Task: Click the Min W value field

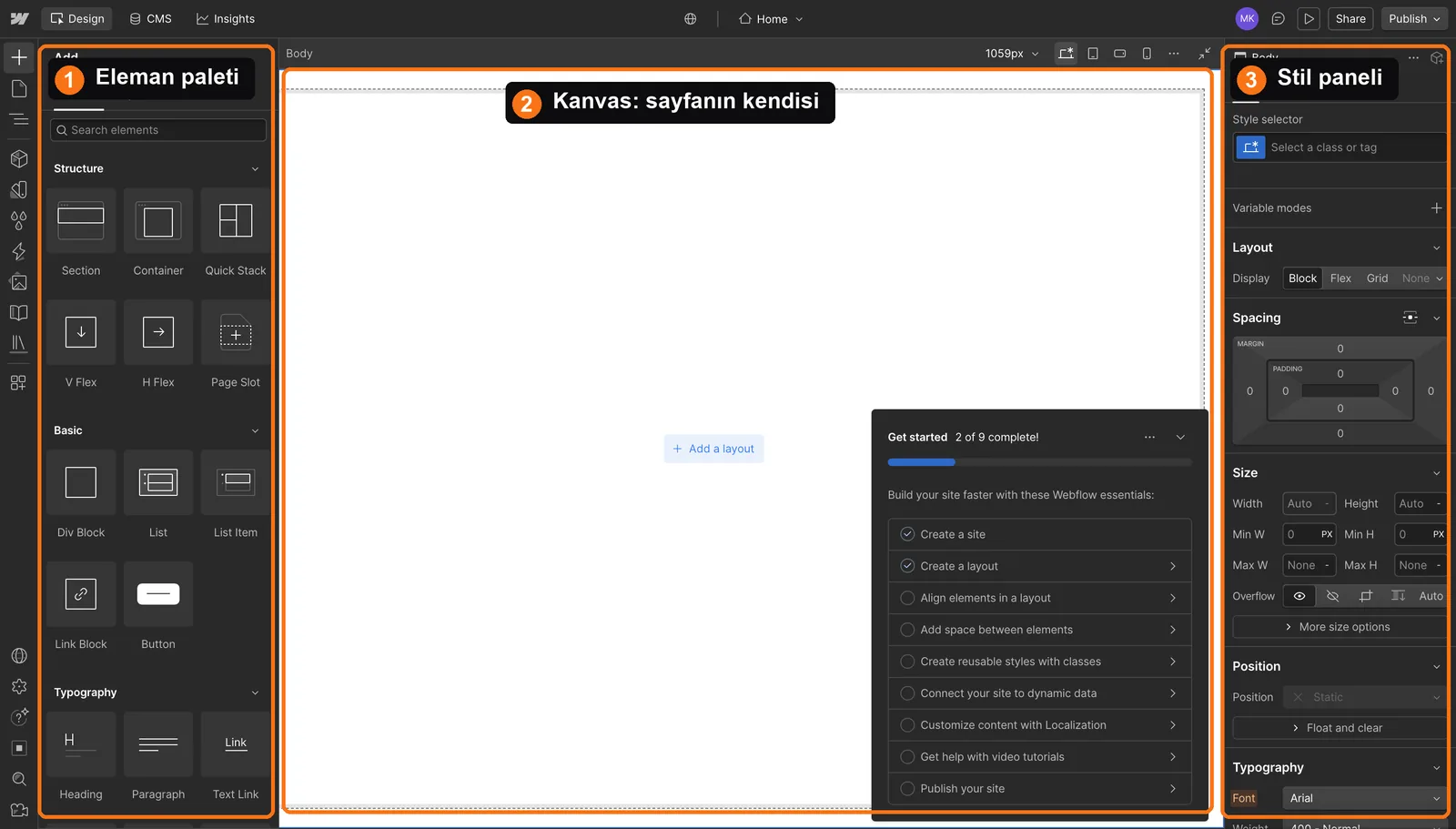Action: 1309,534
